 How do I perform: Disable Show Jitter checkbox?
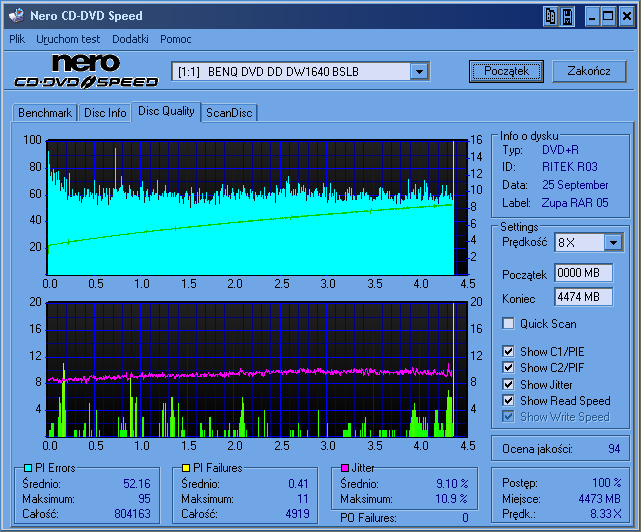(508, 384)
